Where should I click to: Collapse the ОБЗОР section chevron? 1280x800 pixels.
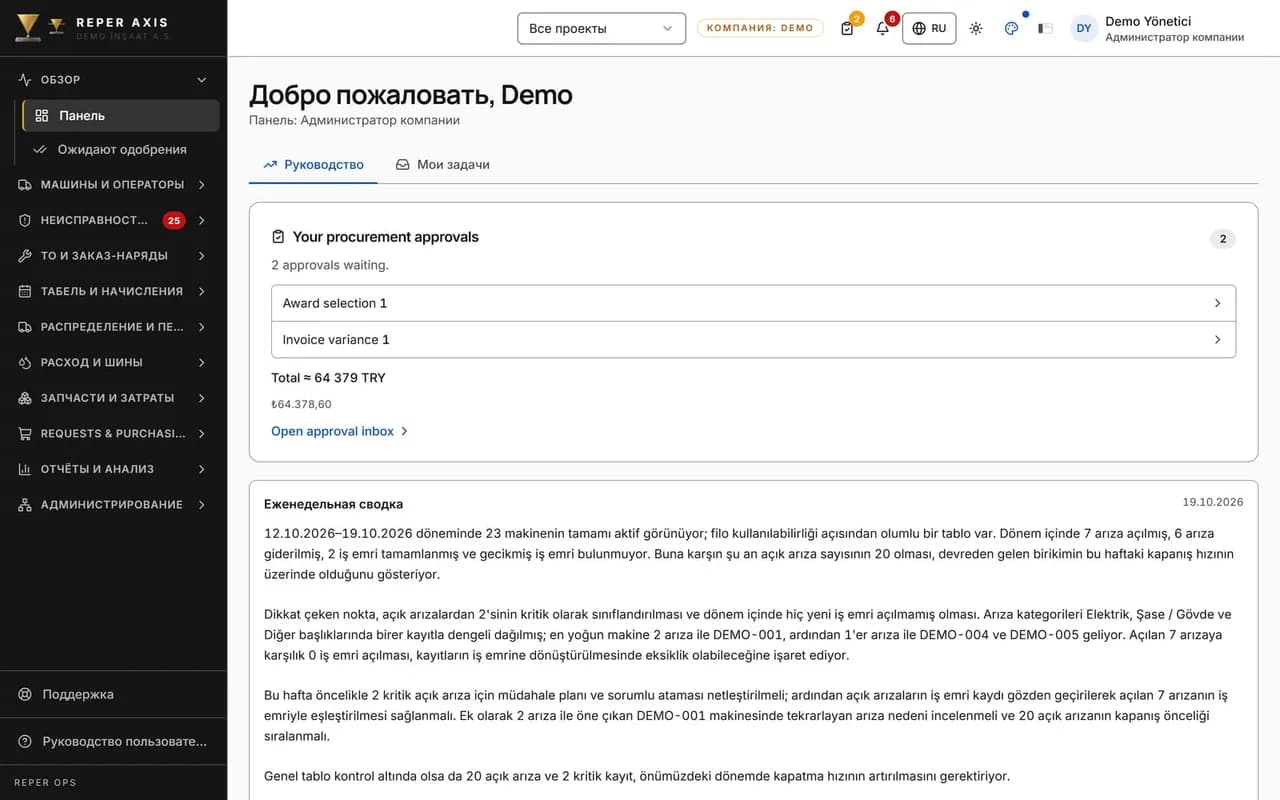tap(201, 80)
